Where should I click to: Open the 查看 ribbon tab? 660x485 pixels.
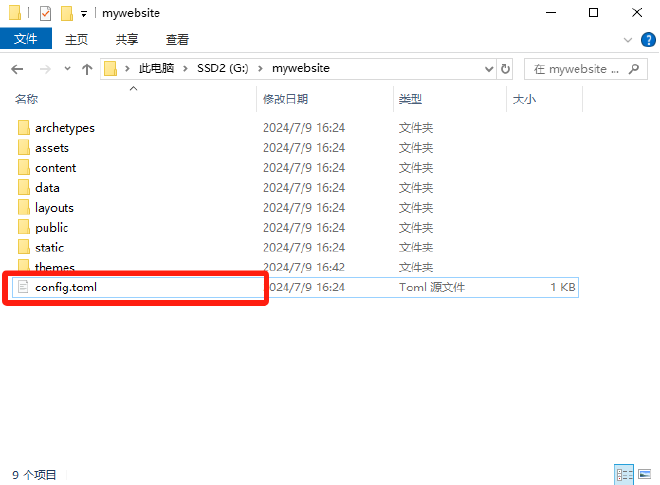[177, 40]
